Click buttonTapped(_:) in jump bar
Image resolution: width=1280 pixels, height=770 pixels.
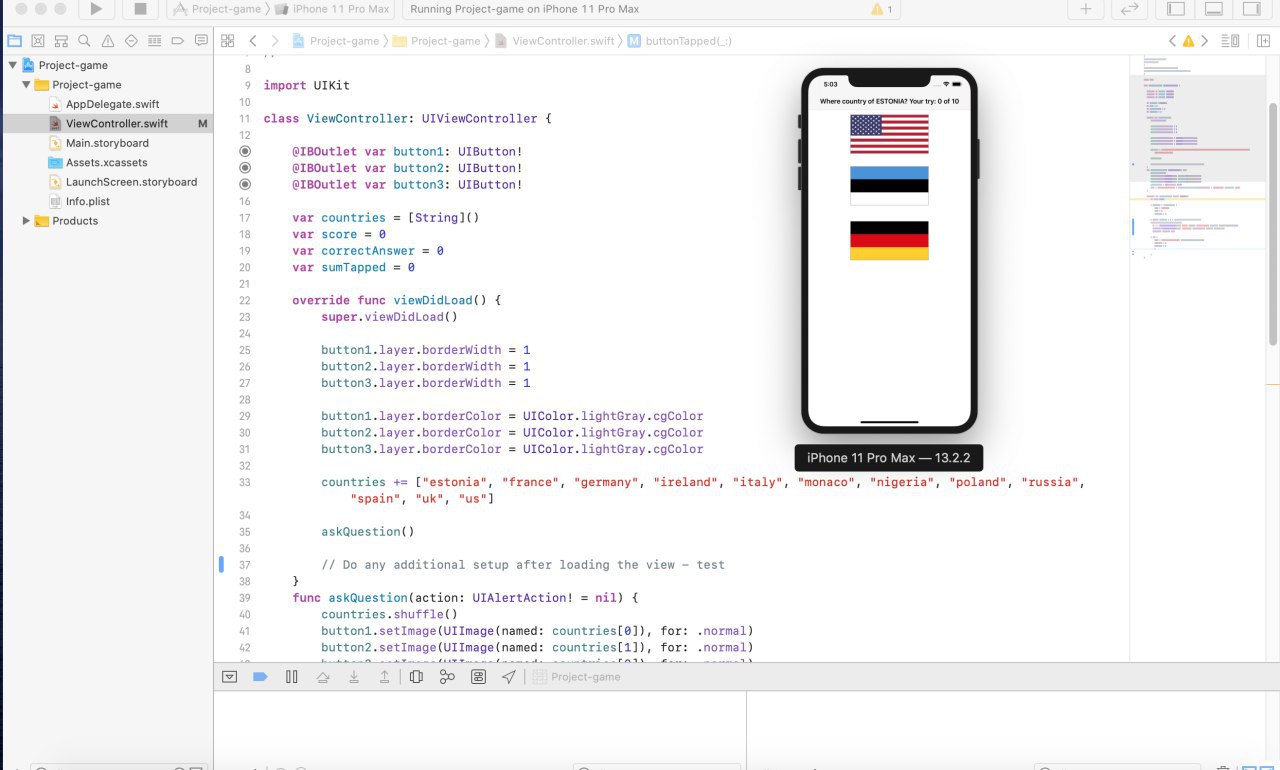679,41
